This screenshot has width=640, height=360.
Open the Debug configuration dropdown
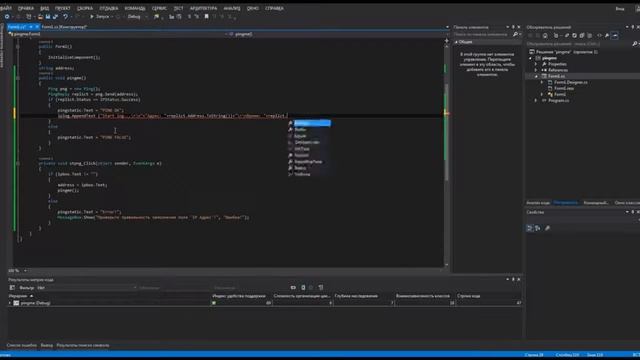pyautogui.click(x=137, y=17)
